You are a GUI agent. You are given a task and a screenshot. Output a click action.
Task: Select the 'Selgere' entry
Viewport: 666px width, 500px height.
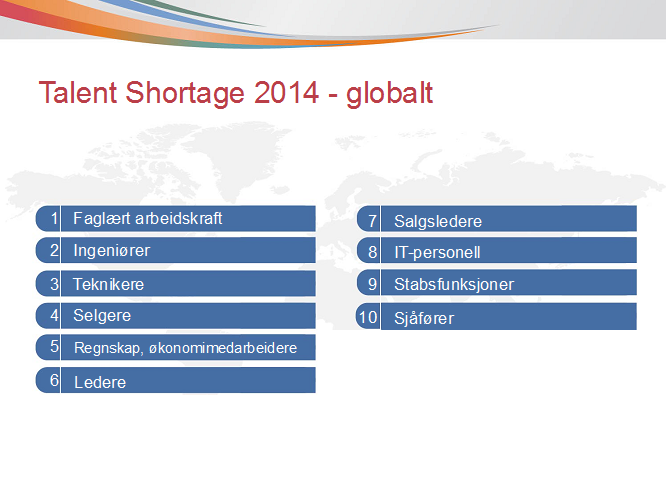tap(188, 316)
